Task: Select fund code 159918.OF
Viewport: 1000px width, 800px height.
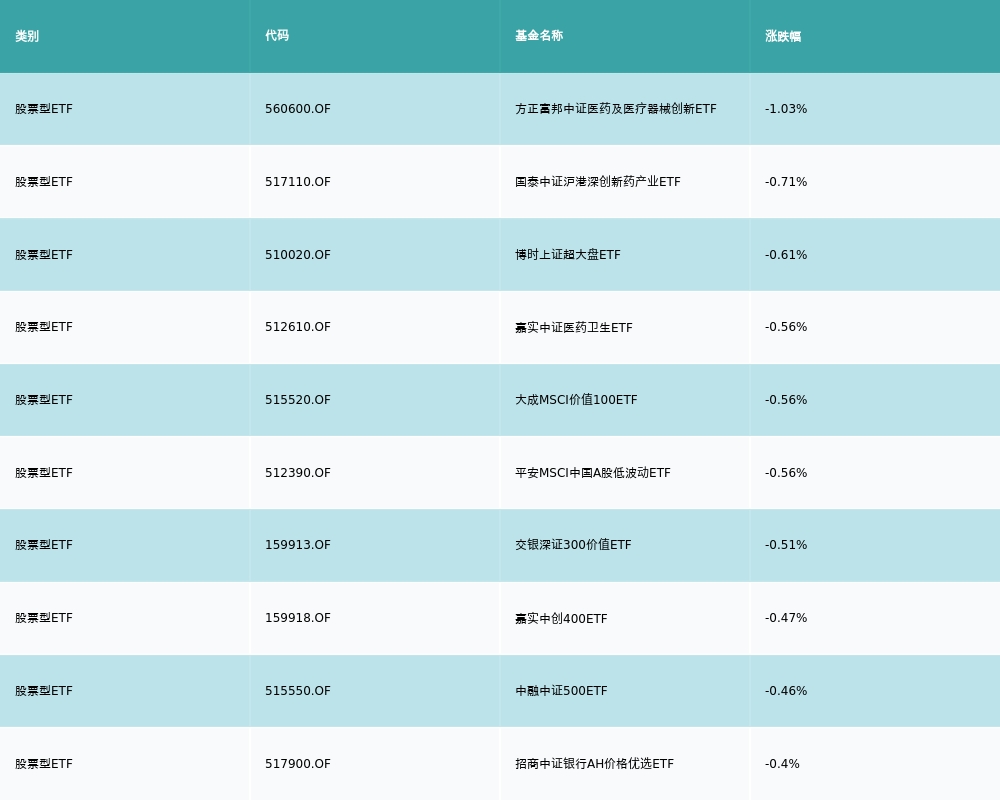Action: [x=298, y=618]
